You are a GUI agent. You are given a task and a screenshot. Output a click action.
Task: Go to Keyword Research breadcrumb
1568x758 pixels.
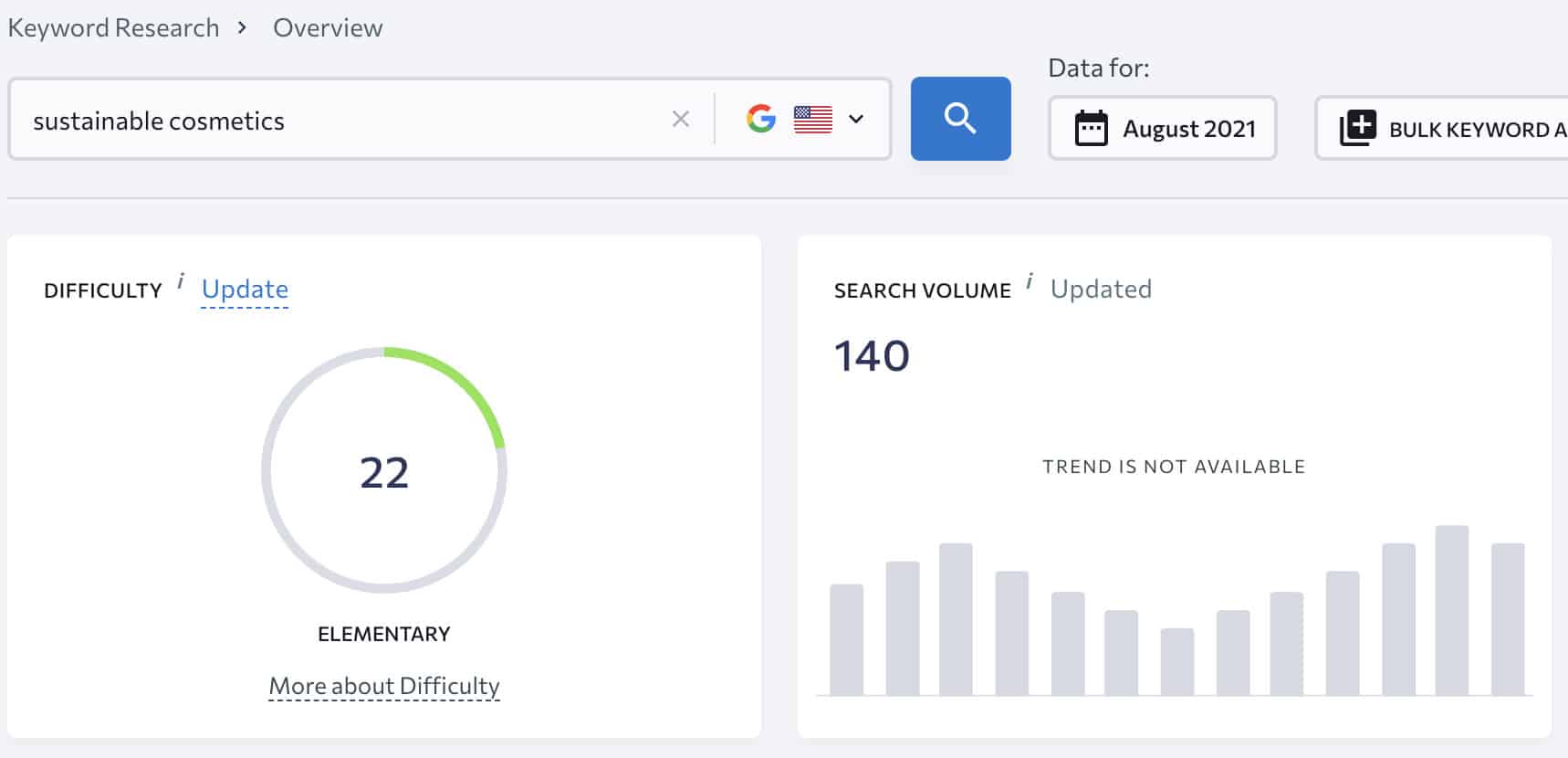114,28
